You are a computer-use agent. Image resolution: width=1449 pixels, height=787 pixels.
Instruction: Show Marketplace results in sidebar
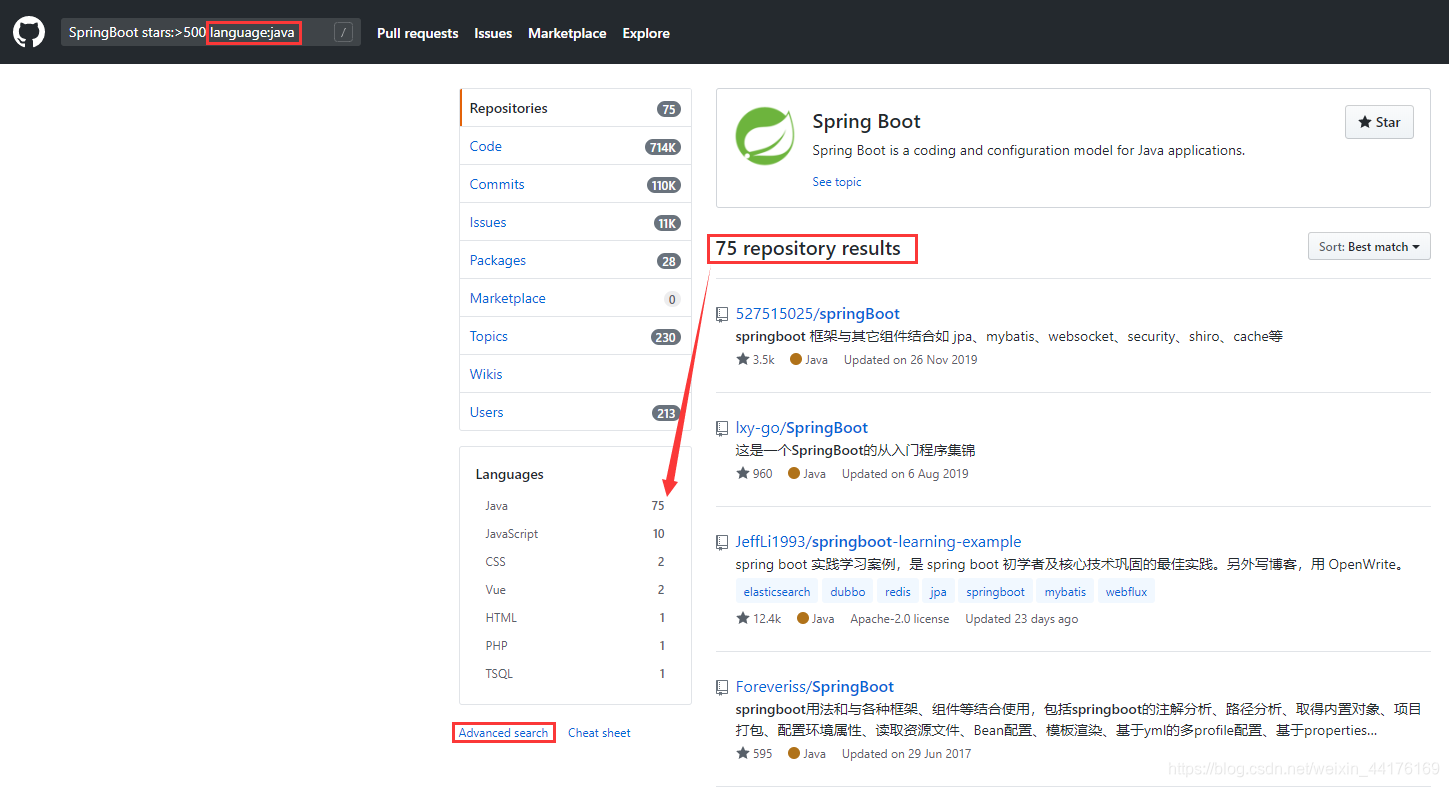click(575, 298)
